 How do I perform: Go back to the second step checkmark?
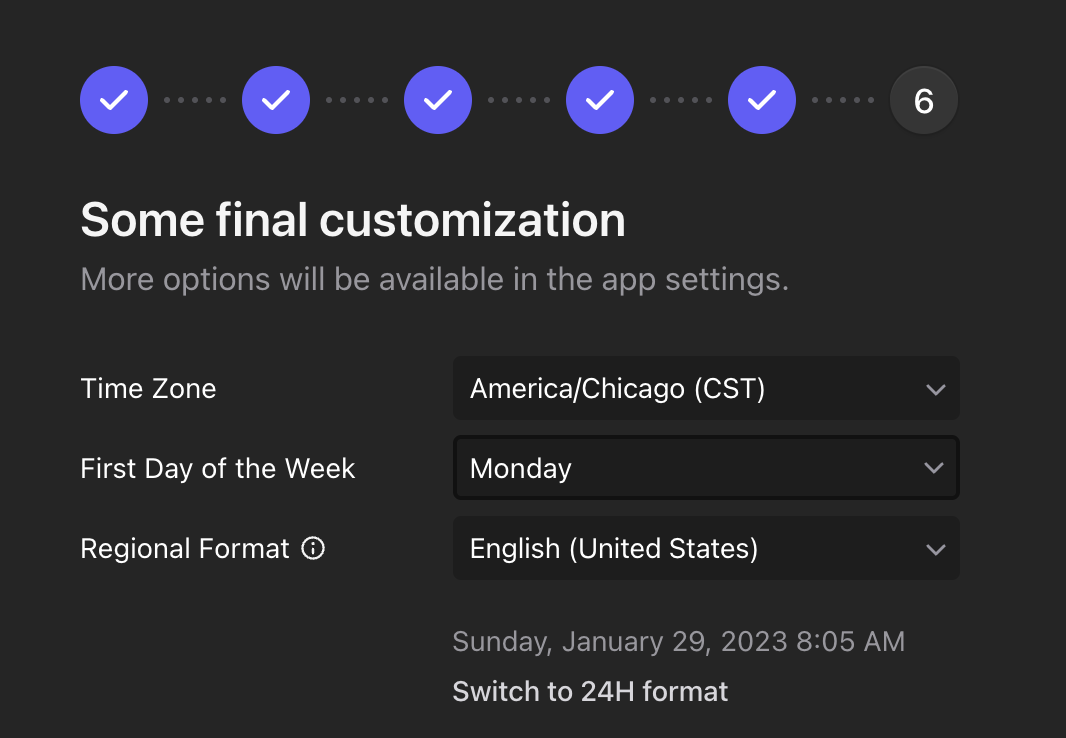(276, 100)
